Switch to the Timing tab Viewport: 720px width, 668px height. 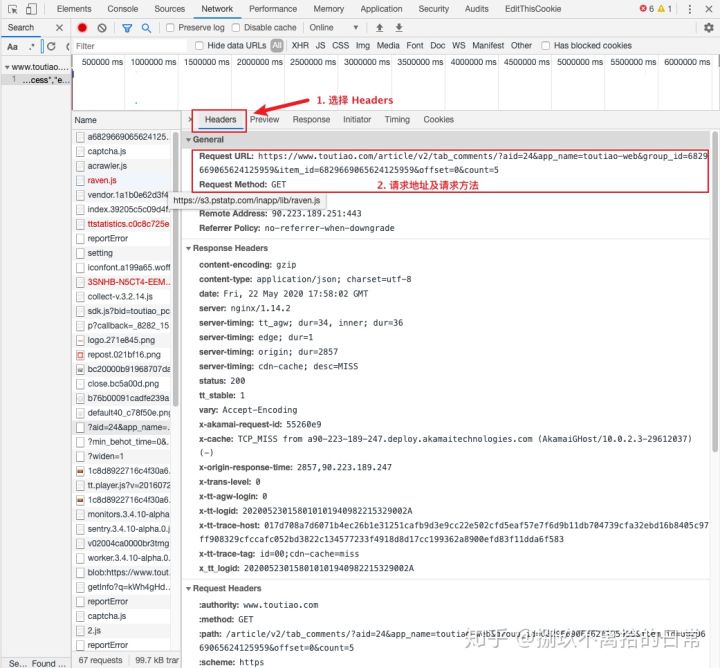tap(397, 119)
